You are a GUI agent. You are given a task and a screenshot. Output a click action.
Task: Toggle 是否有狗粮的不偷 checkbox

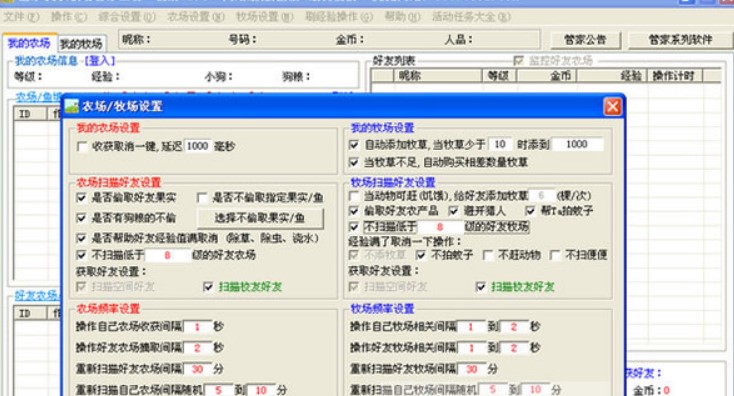coord(81,218)
